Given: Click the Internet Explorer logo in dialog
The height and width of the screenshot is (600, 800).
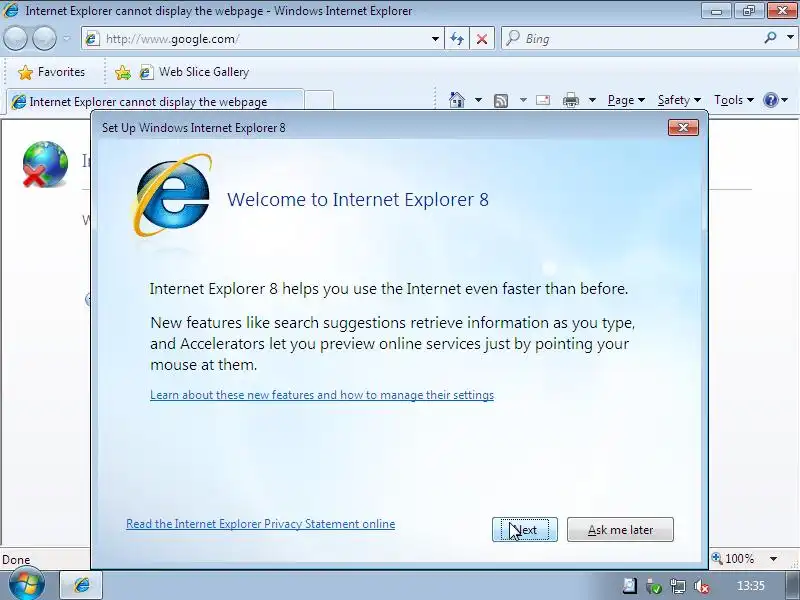Looking at the screenshot, I should [172, 195].
